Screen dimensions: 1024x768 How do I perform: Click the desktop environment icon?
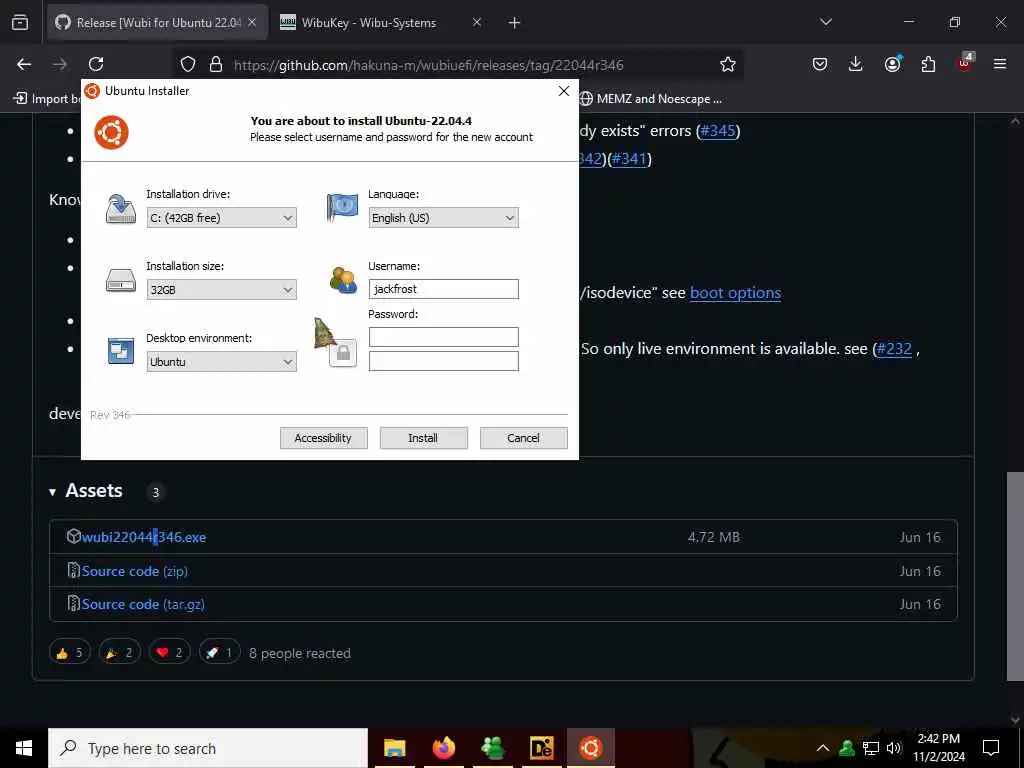click(121, 351)
